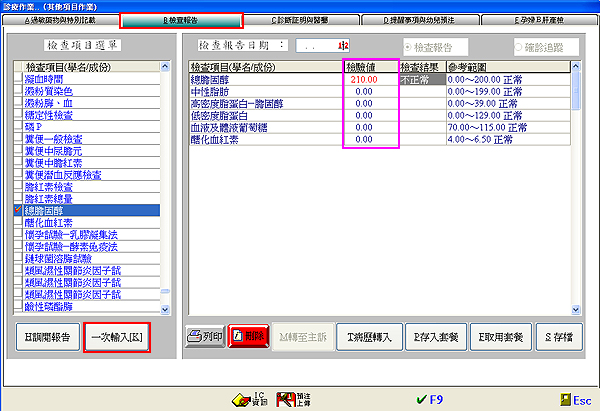Click the Esc exit icon
This screenshot has width=600, height=411.
563,399
